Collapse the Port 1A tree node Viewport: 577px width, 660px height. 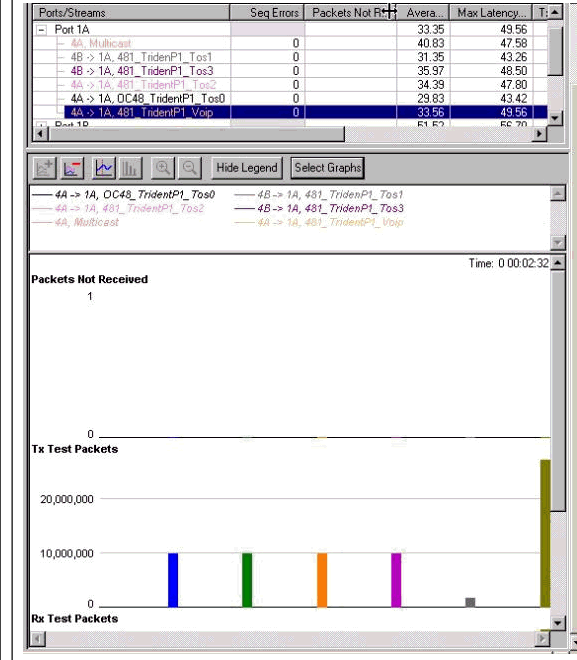(41, 30)
